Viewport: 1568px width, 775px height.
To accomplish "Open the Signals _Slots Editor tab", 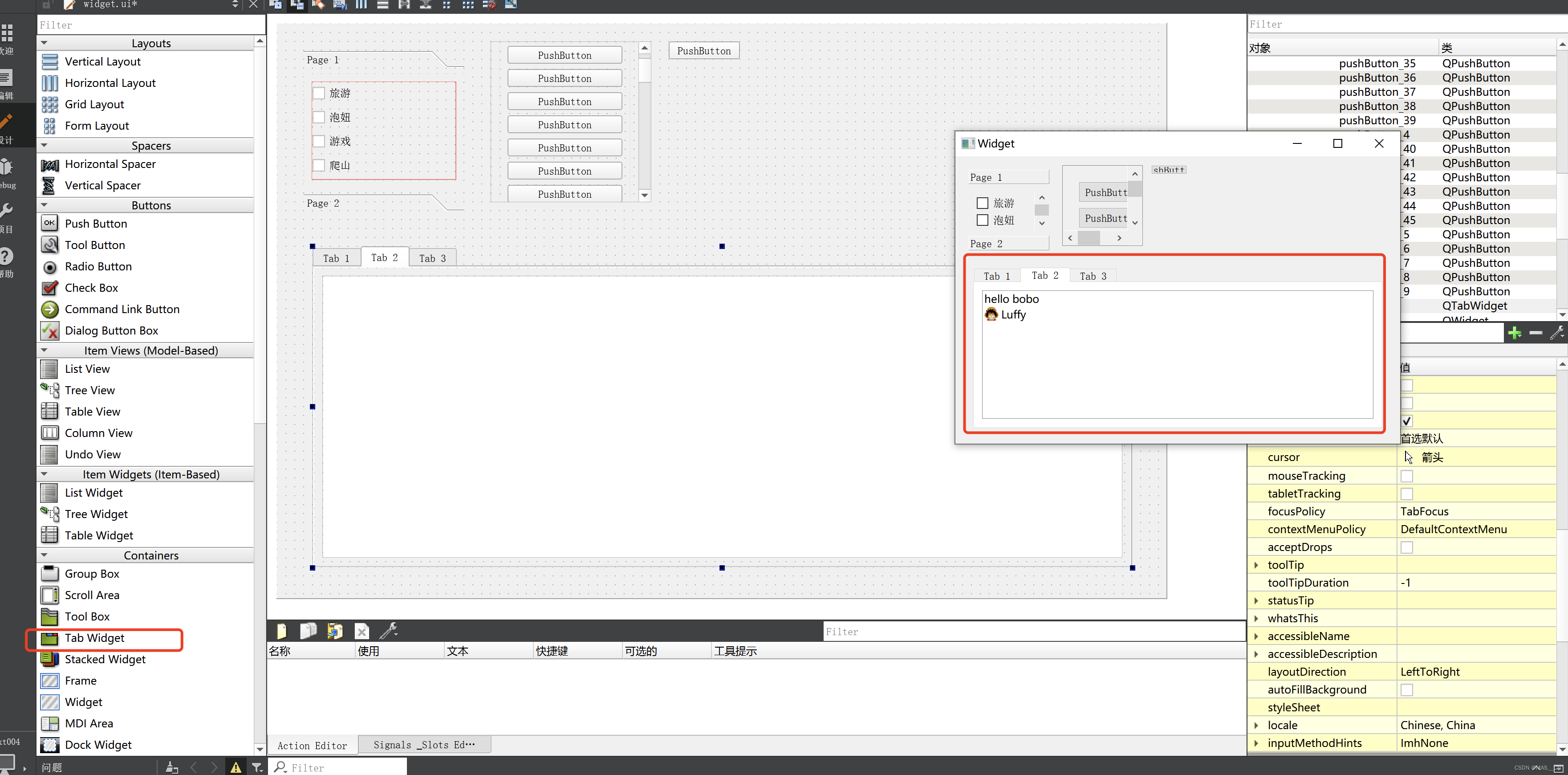I will coord(424,745).
